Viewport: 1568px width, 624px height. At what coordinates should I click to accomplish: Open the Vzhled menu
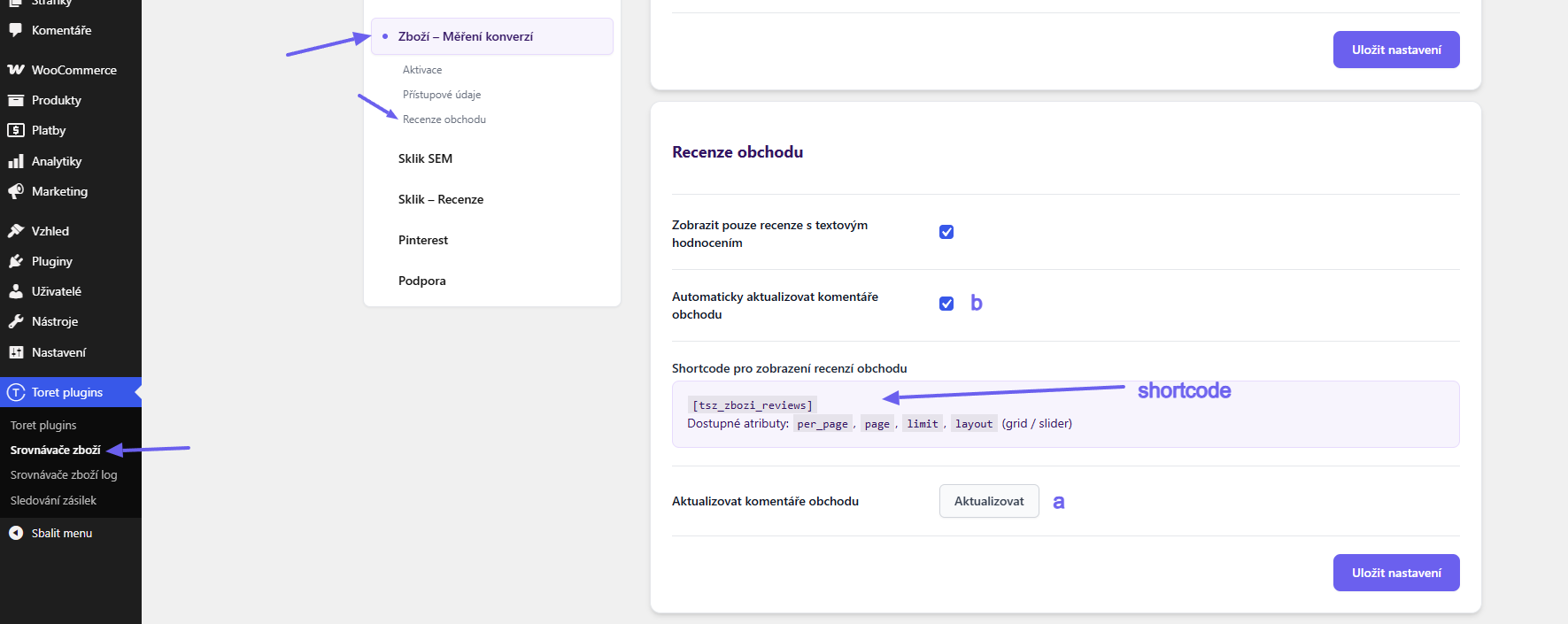(x=50, y=231)
